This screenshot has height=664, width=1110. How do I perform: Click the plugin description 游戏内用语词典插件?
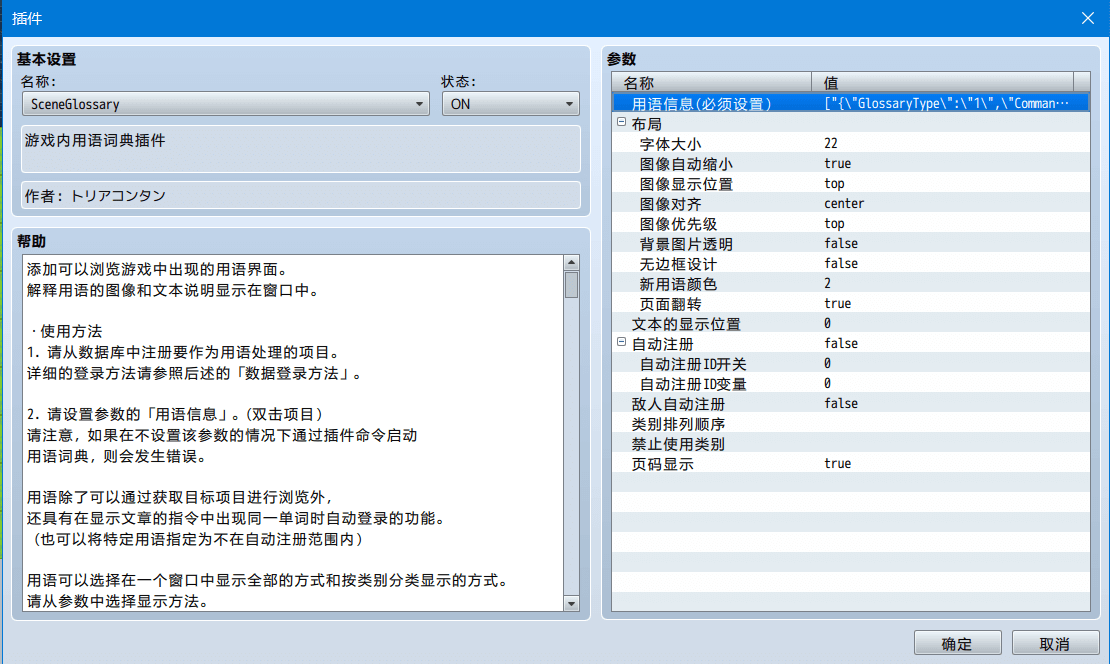(x=301, y=149)
